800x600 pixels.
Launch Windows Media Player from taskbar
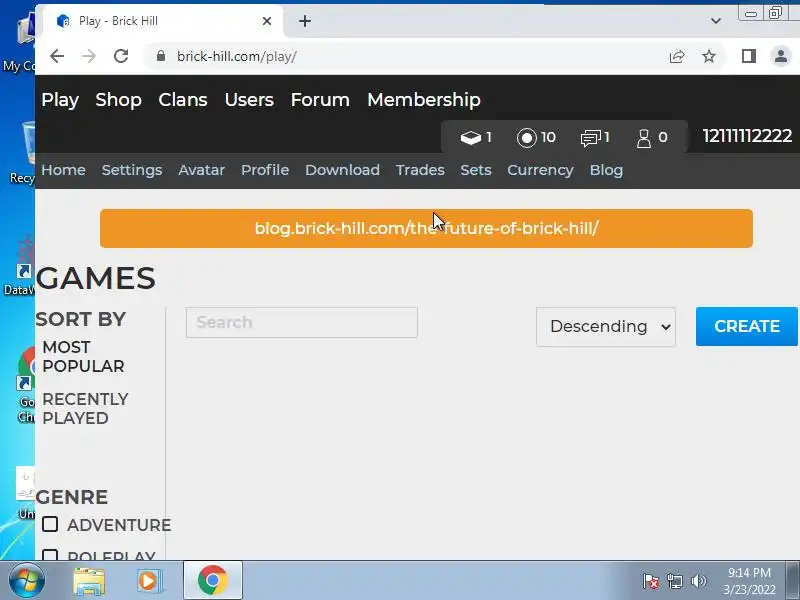pyautogui.click(x=149, y=581)
